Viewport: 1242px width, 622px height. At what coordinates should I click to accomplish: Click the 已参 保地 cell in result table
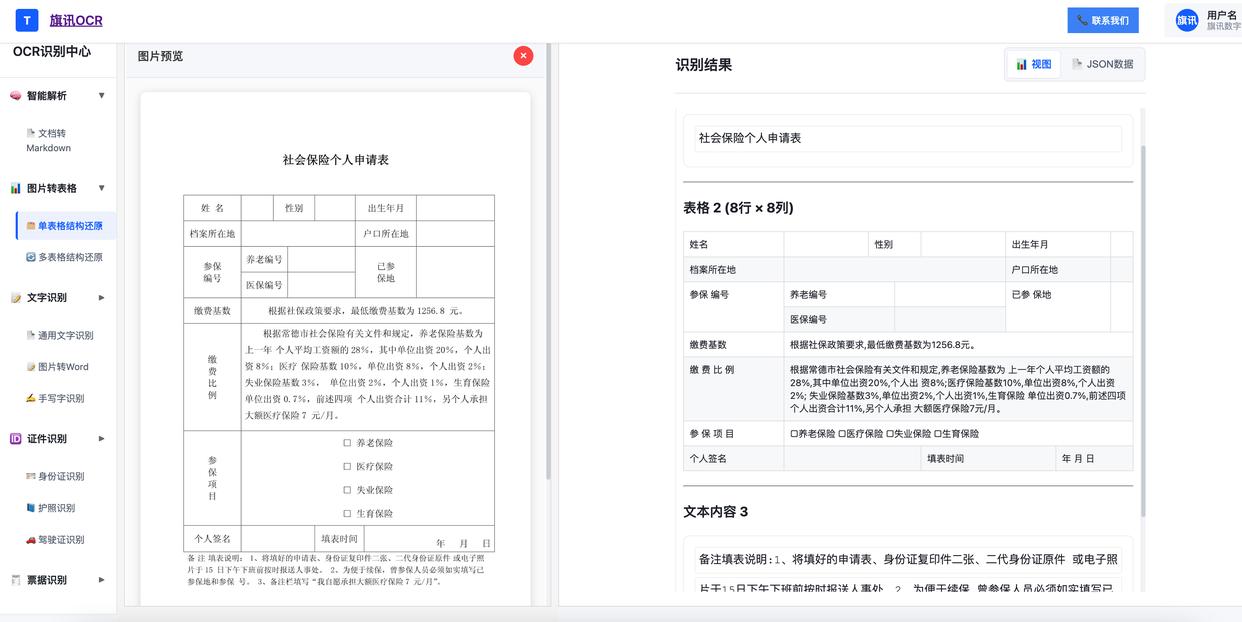pos(1058,307)
